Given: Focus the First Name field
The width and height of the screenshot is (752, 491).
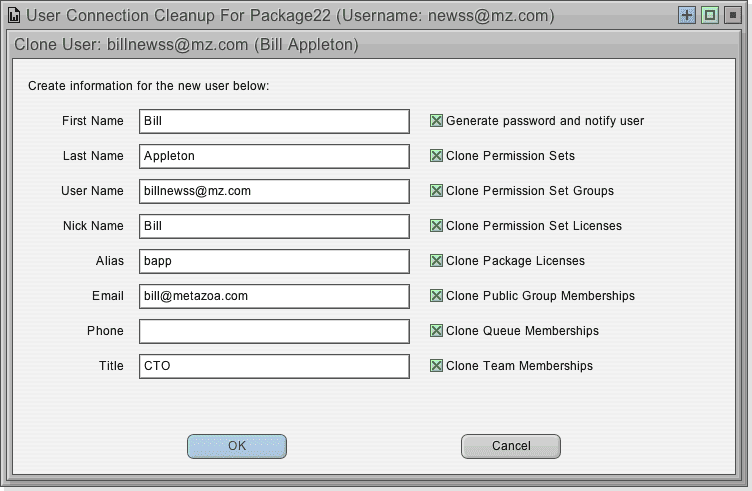Looking at the screenshot, I should (x=274, y=121).
